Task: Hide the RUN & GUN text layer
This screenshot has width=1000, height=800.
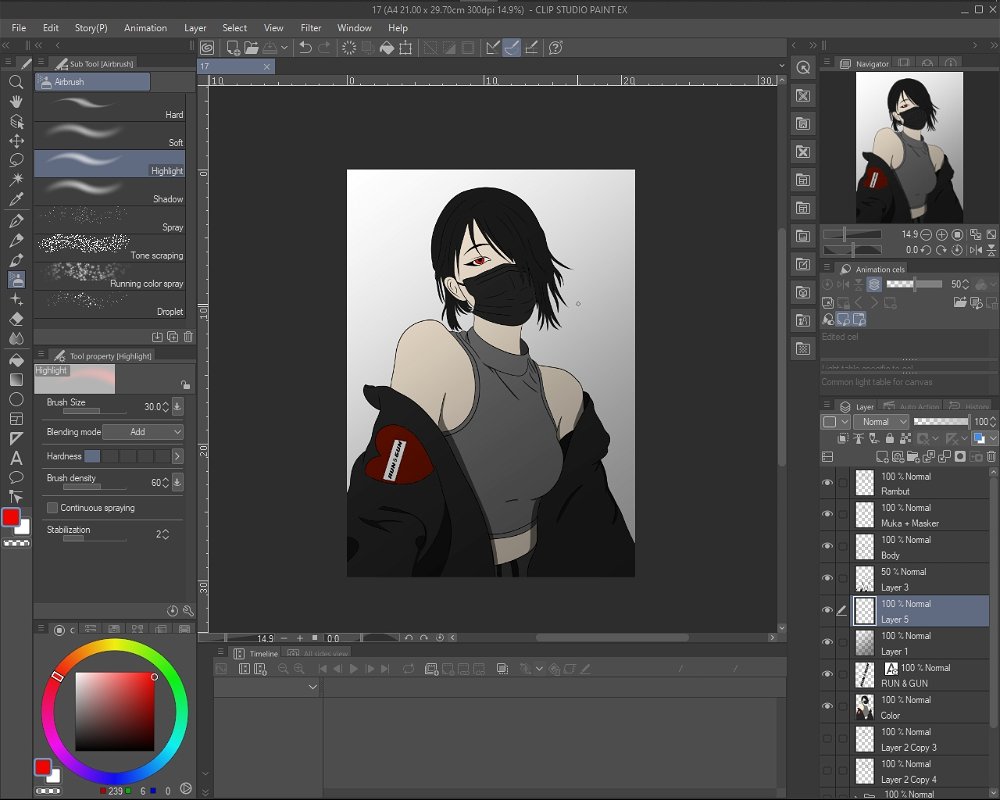Action: coord(827,674)
